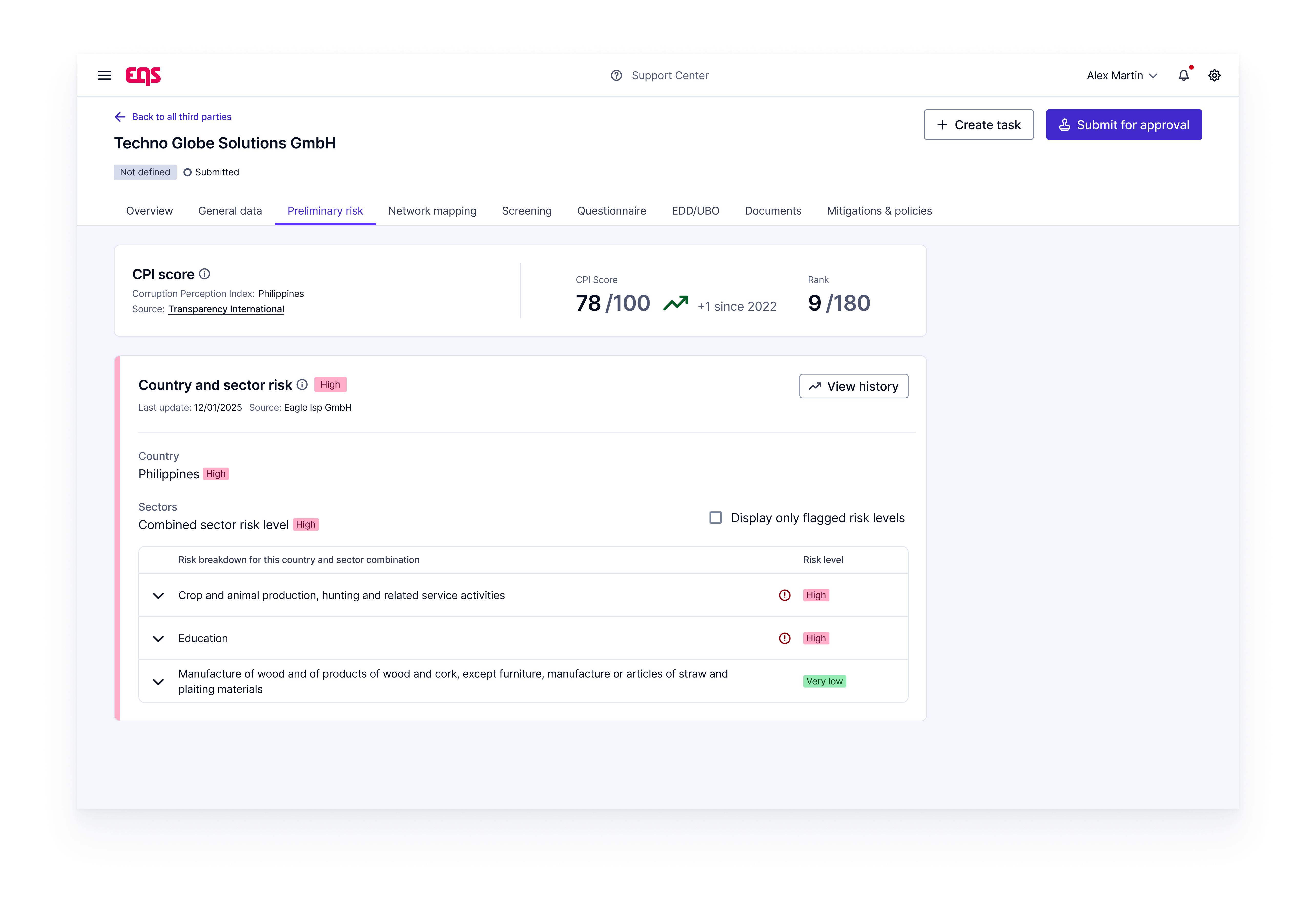Click the Submitted status indicator
The height and width of the screenshot is (909, 1316).
pyautogui.click(x=211, y=172)
